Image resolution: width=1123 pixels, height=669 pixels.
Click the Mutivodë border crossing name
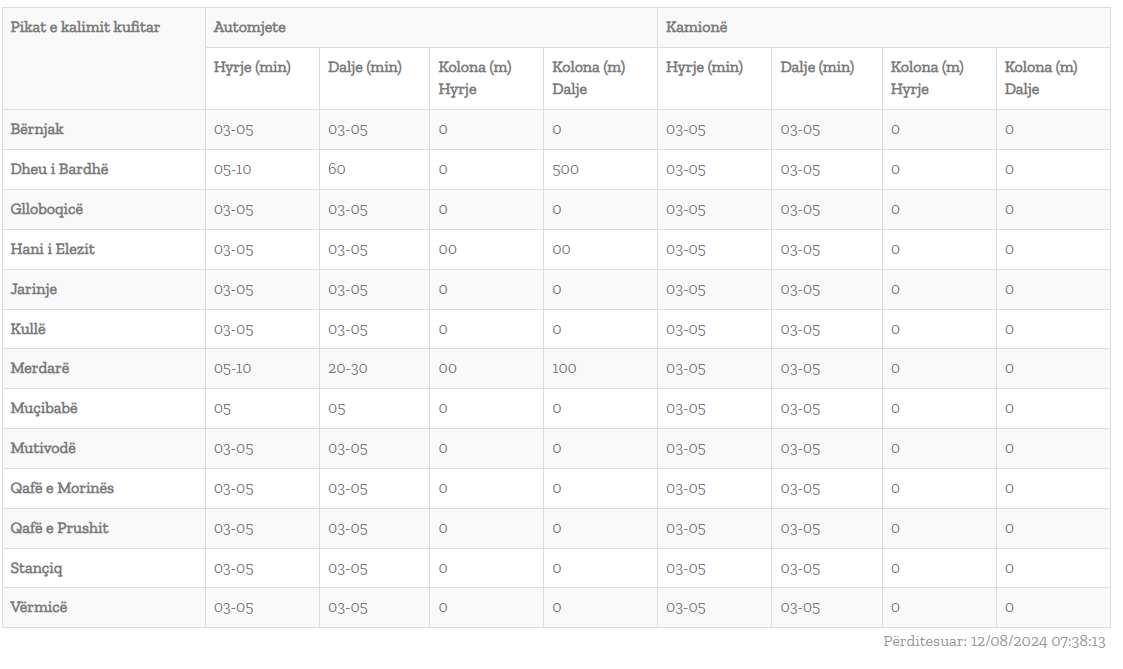coord(43,448)
